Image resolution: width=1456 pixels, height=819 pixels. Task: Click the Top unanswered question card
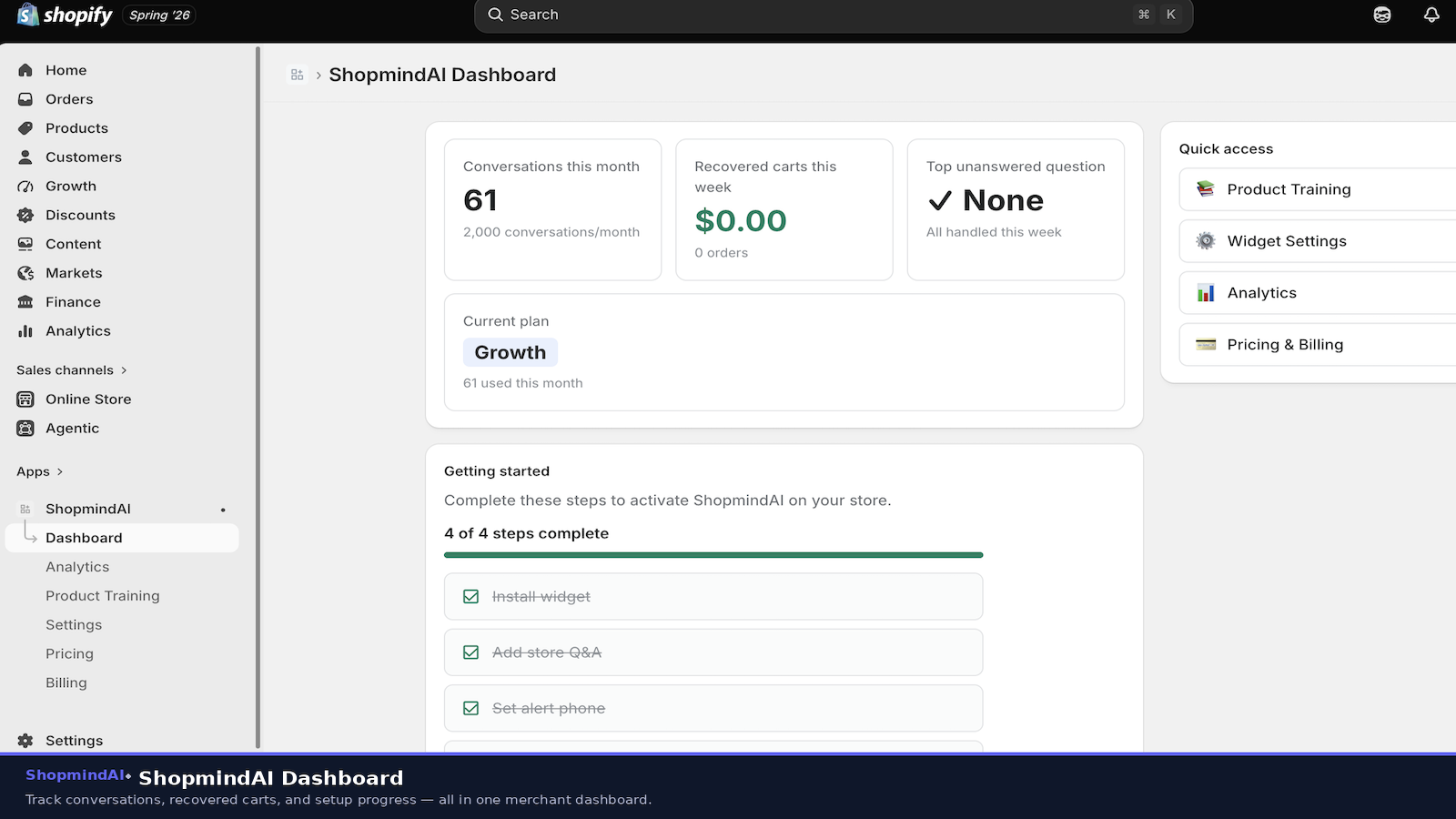click(1016, 209)
